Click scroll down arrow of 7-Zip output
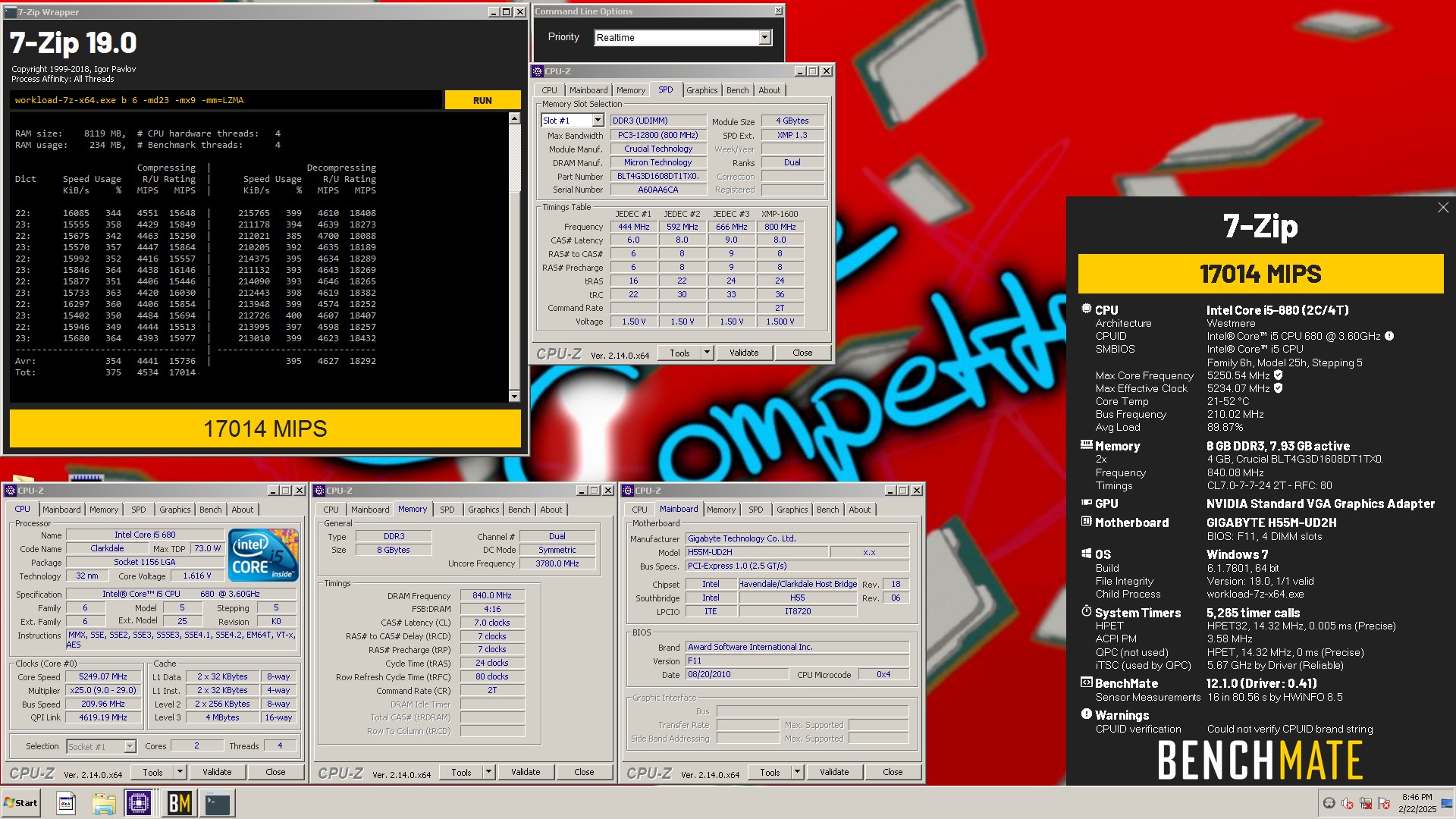The image size is (1456, 819). [x=514, y=396]
